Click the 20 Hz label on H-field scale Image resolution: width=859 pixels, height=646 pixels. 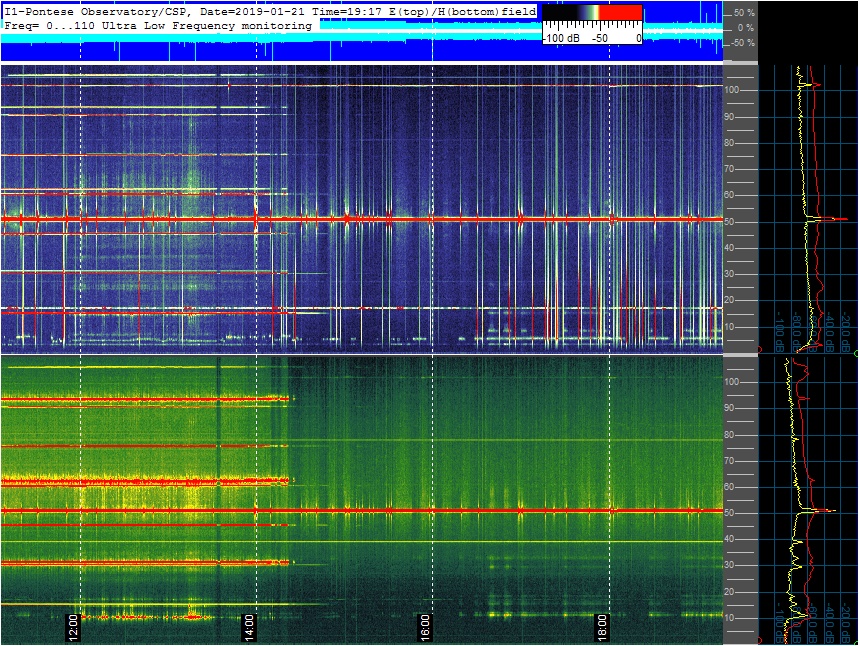(x=729, y=592)
